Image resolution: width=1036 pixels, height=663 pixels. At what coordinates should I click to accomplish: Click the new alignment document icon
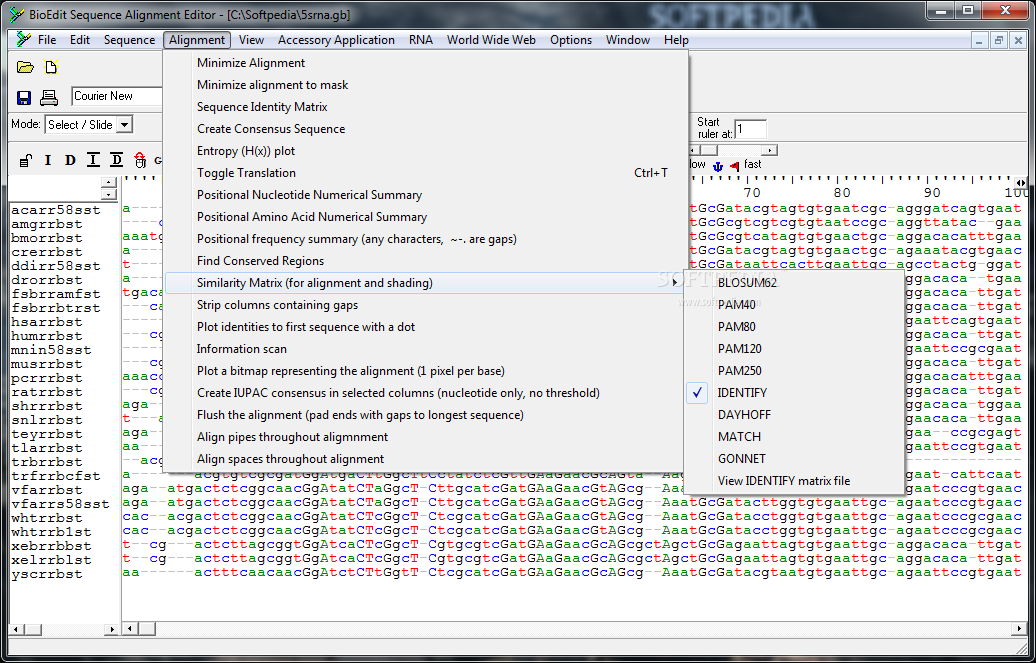[51, 67]
